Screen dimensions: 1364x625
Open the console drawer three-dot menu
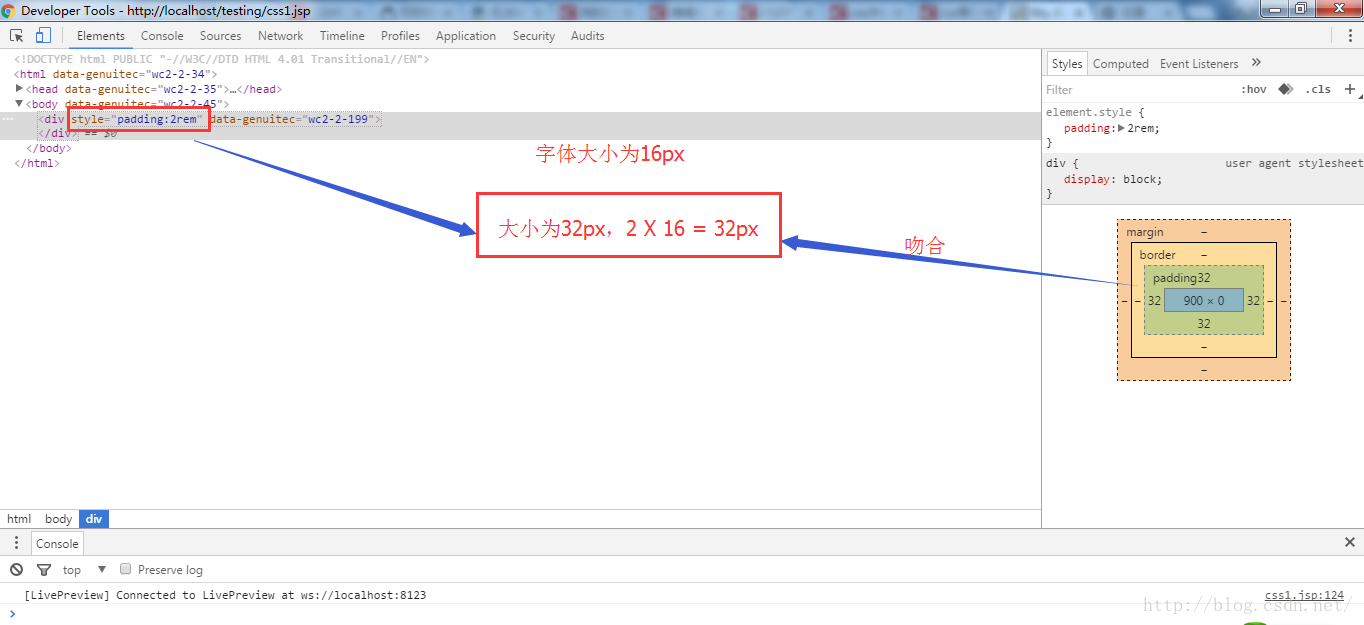click(x=16, y=542)
